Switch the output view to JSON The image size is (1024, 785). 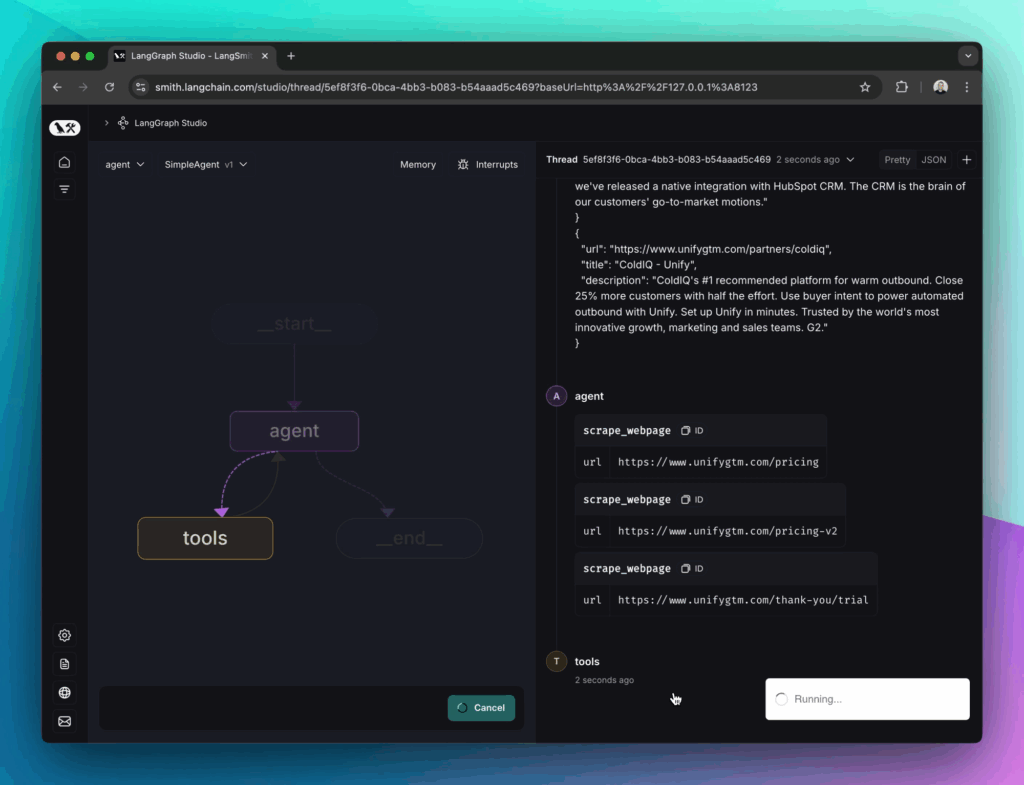933,159
